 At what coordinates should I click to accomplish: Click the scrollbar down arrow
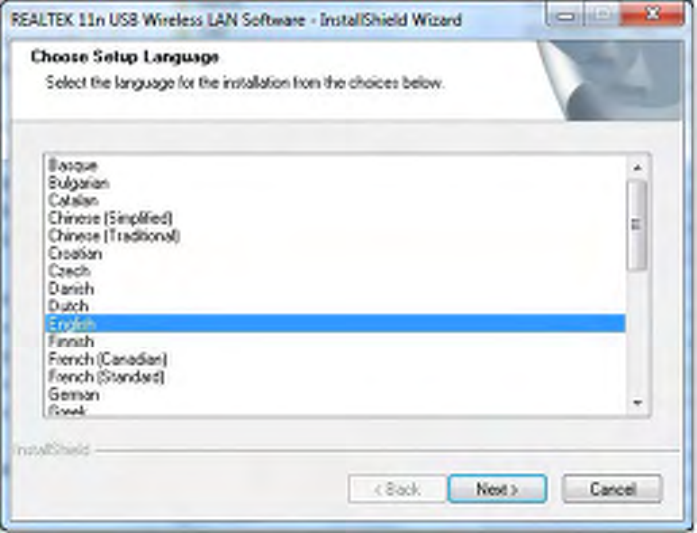637,403
